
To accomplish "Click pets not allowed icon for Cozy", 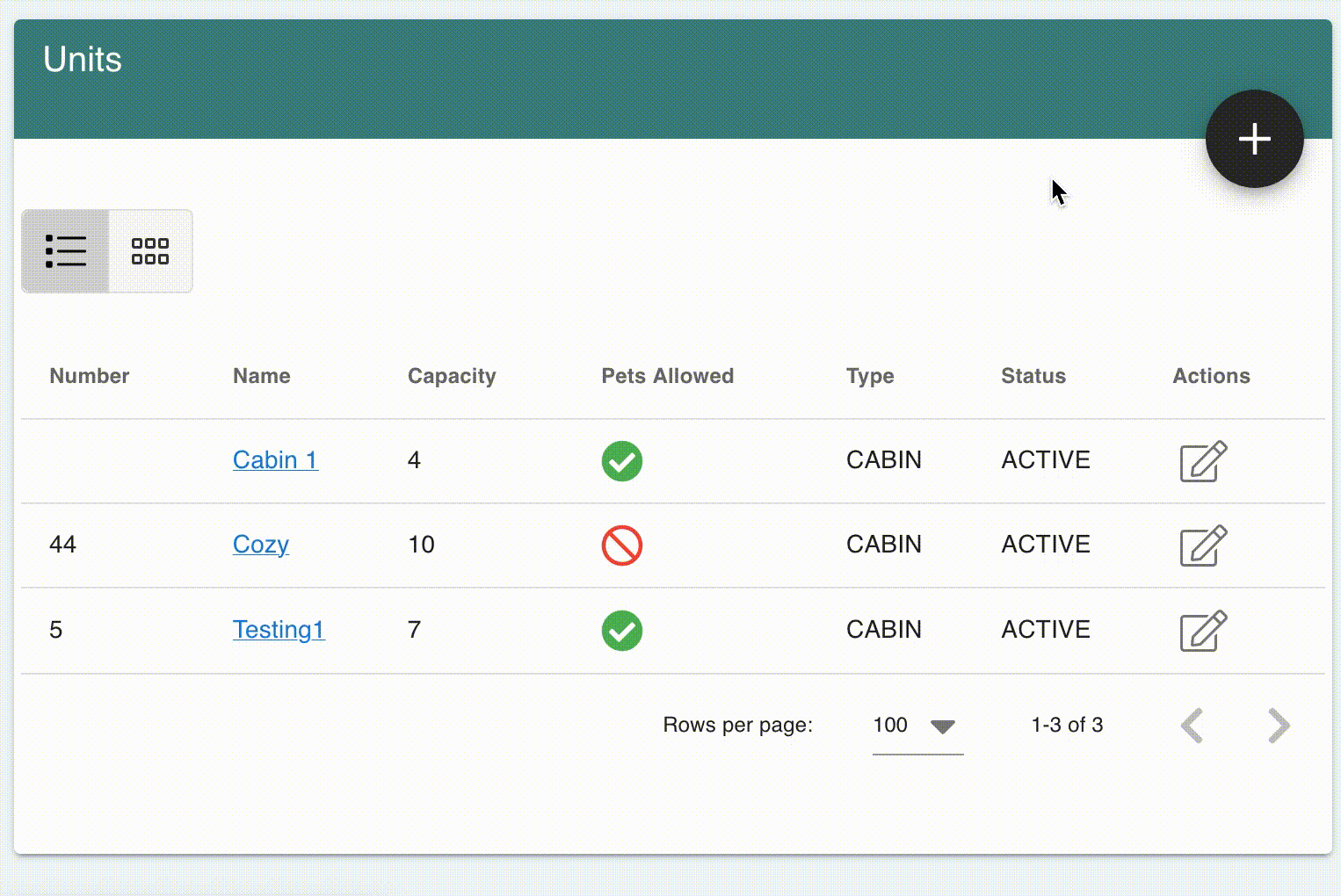I will pos(622,546).
